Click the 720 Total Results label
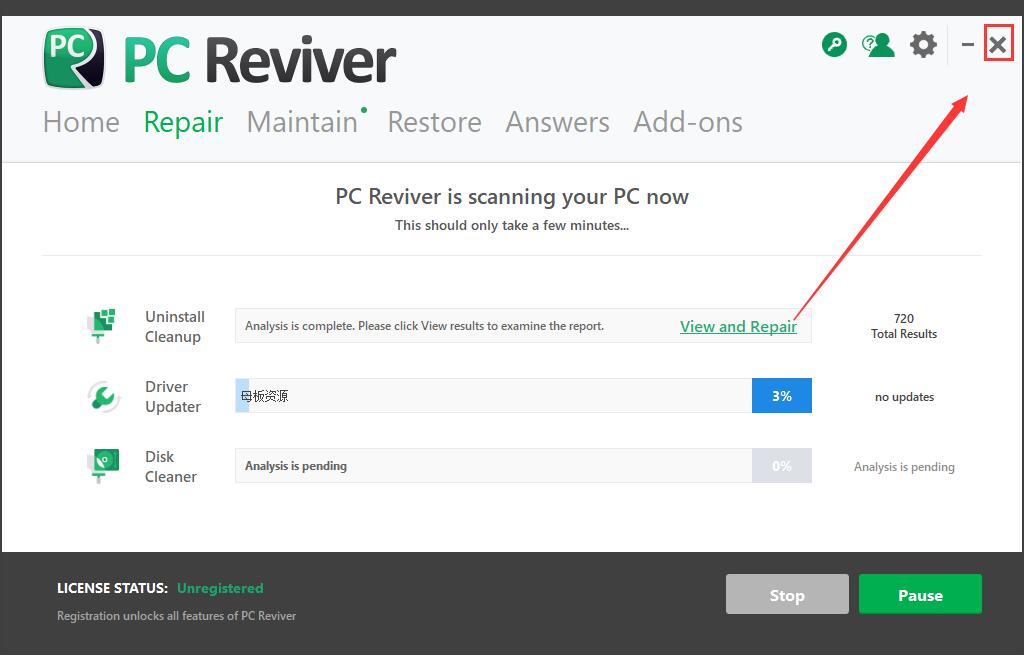 pos(903,326)
